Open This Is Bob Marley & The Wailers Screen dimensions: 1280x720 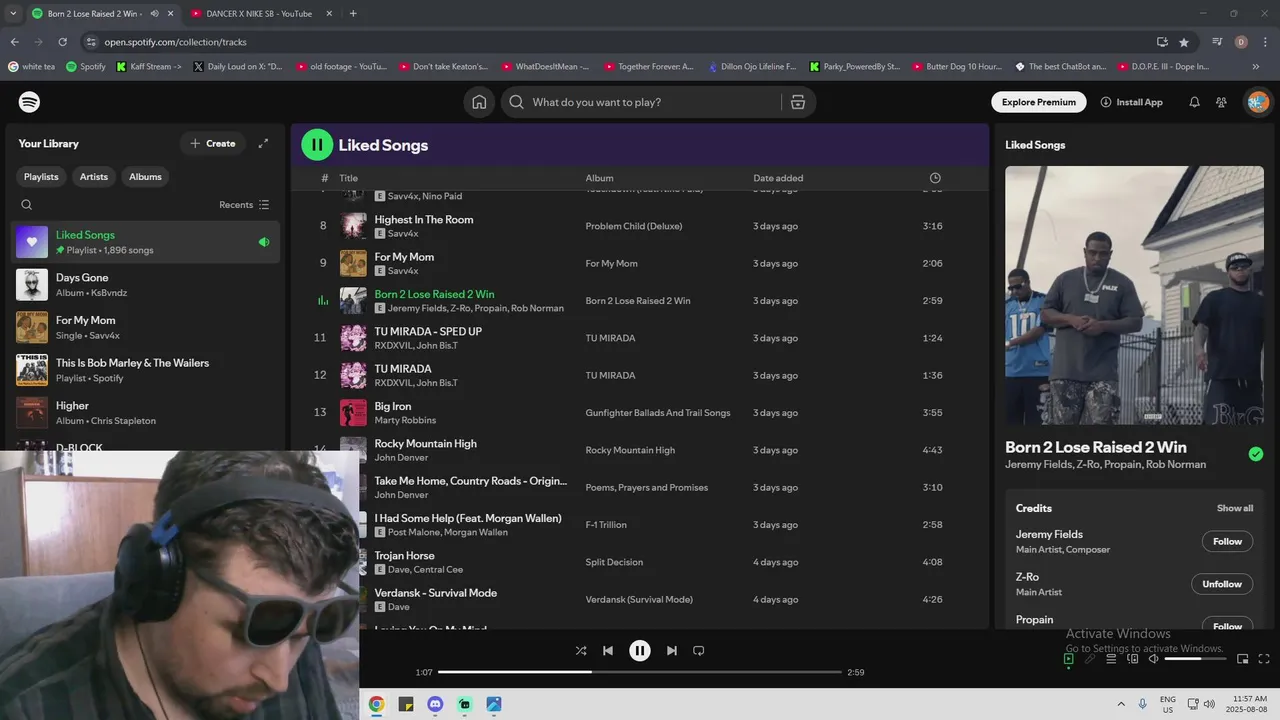146,370
